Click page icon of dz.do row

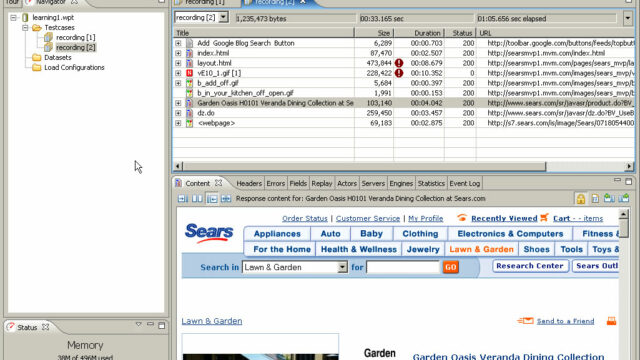(x=189, y=113)
